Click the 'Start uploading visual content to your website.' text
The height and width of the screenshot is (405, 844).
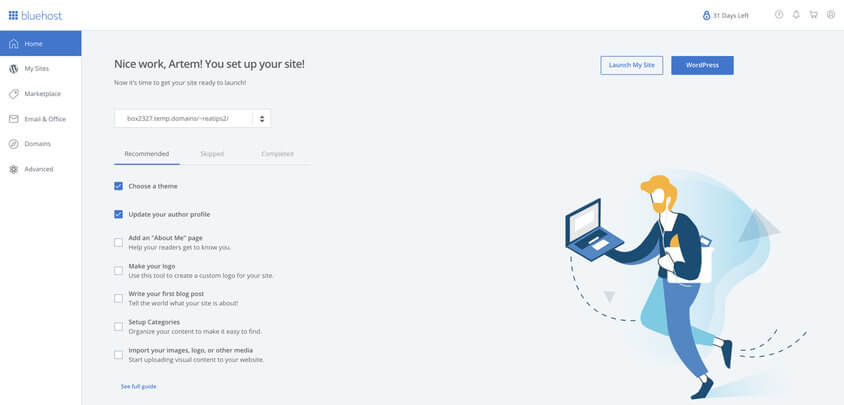click(196, 360)
